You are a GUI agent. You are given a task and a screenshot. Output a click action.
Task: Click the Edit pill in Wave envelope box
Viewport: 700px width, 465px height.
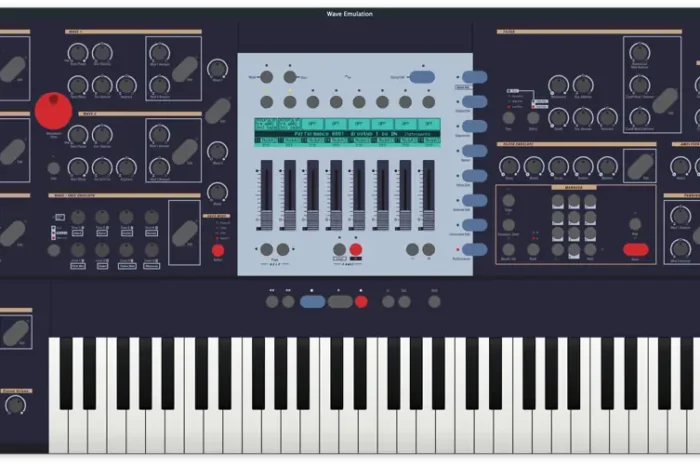coord(185,233)
